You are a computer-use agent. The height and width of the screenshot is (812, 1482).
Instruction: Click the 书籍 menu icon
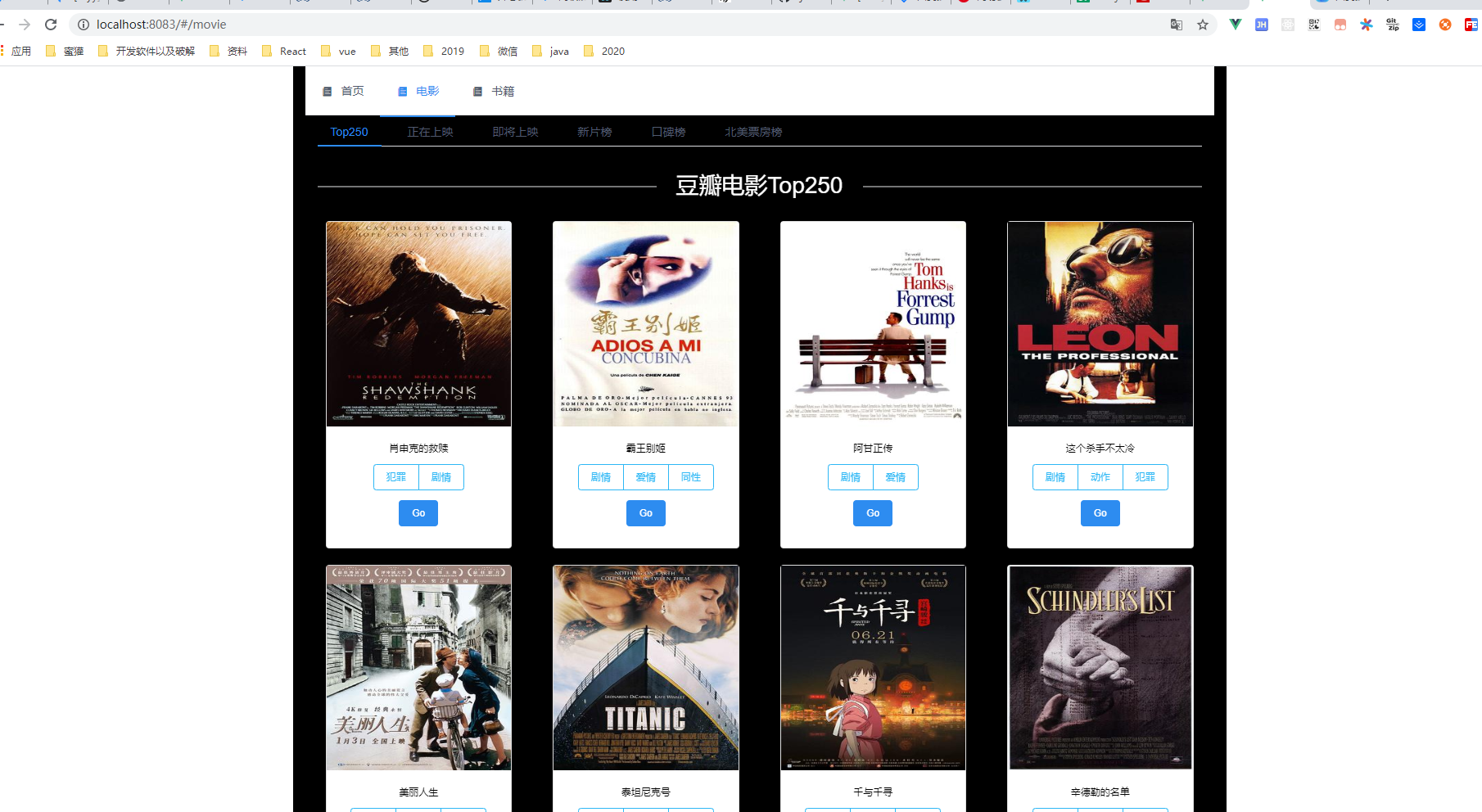pyautogui.click(x=478, y=92)
